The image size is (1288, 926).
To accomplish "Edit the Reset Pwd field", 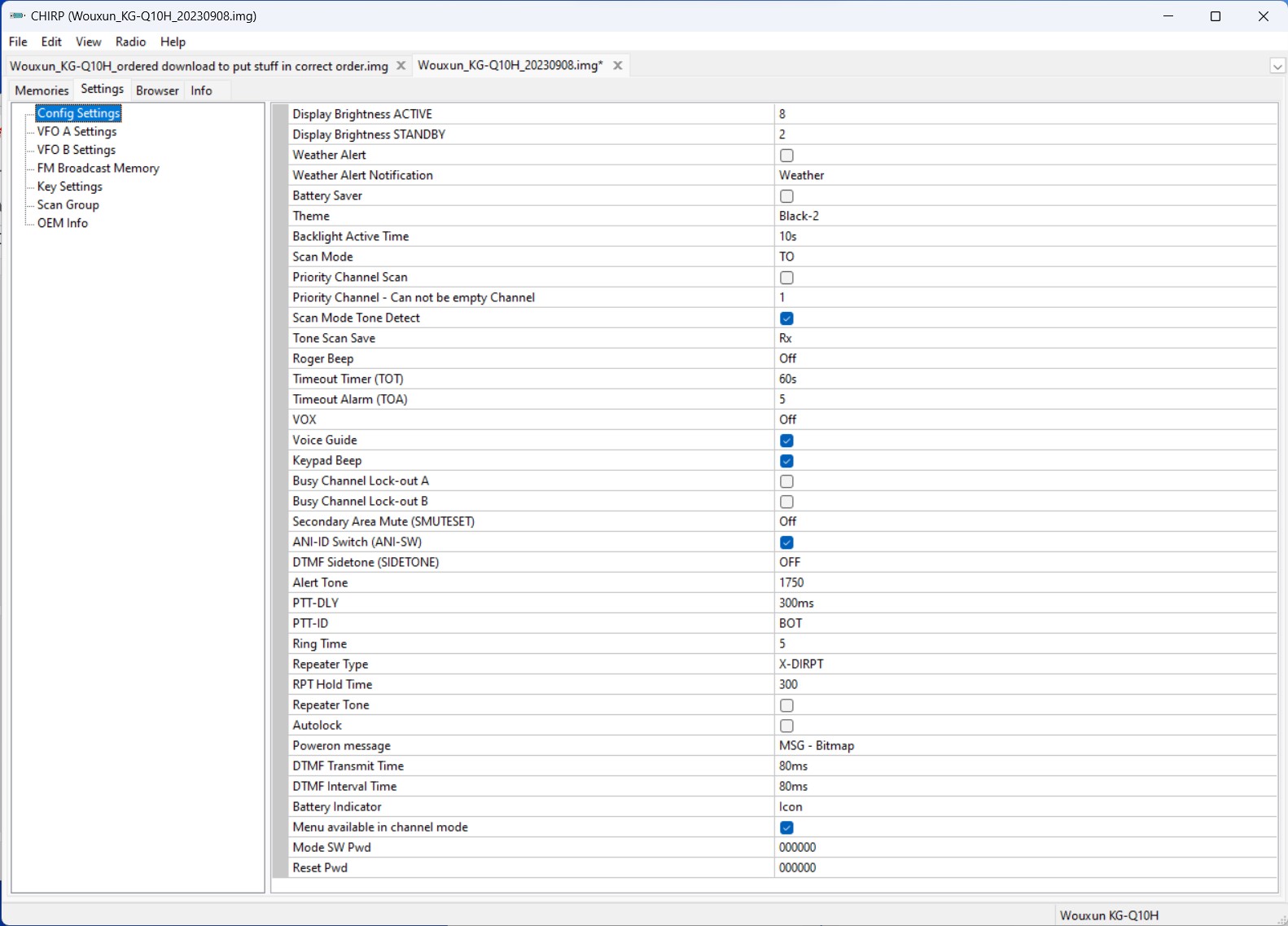I will pyautogui.click(x=1025, y=867).
